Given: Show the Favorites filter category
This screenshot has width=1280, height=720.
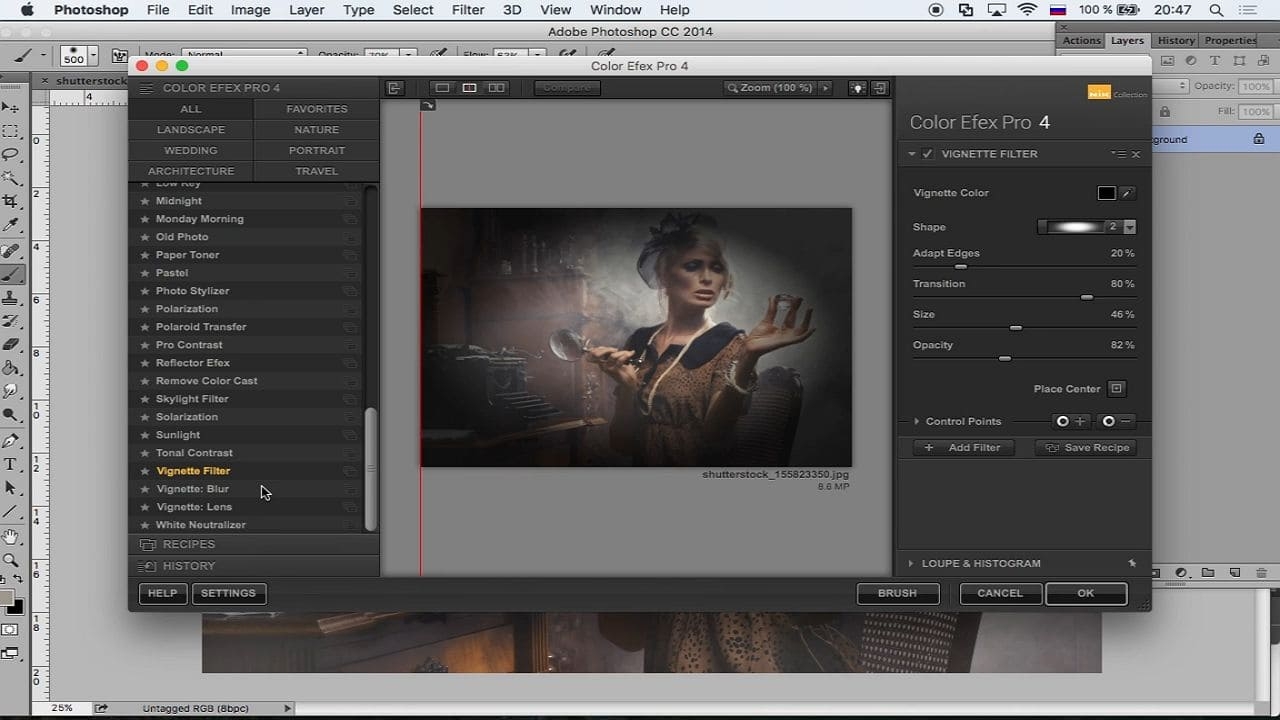Looking at the screenshot, I should [317, 109].
